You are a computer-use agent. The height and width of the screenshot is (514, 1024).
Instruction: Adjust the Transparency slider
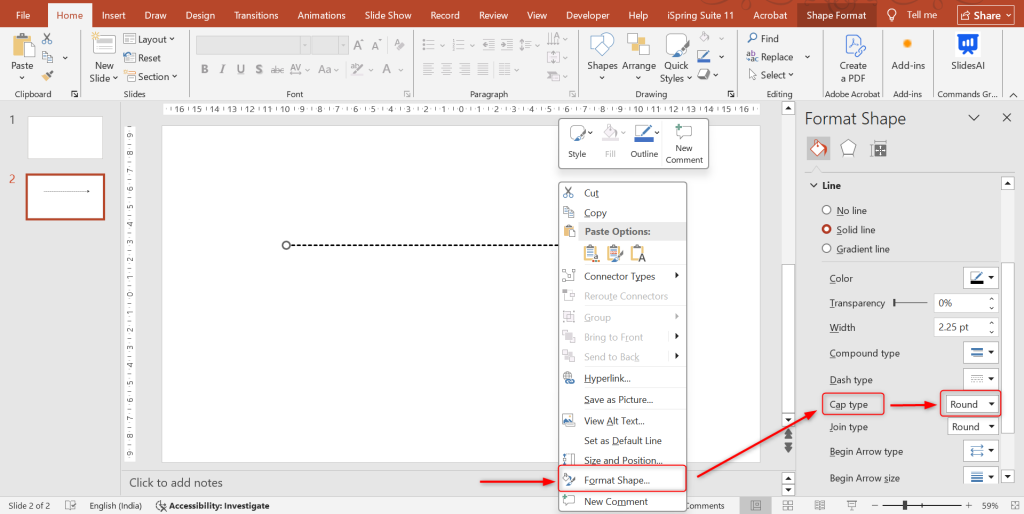click(x=910, y=303)
